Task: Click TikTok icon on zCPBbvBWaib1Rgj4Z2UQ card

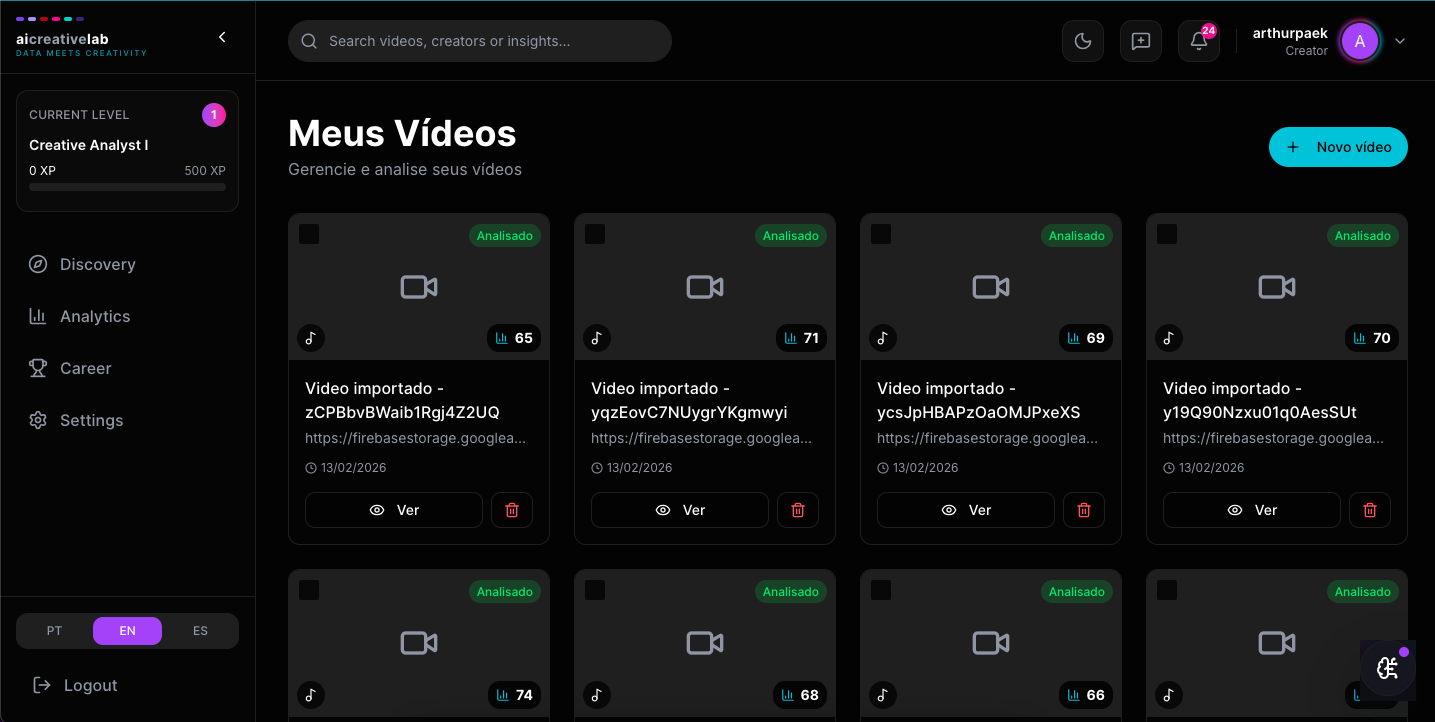Action: [x=311, y=338]
